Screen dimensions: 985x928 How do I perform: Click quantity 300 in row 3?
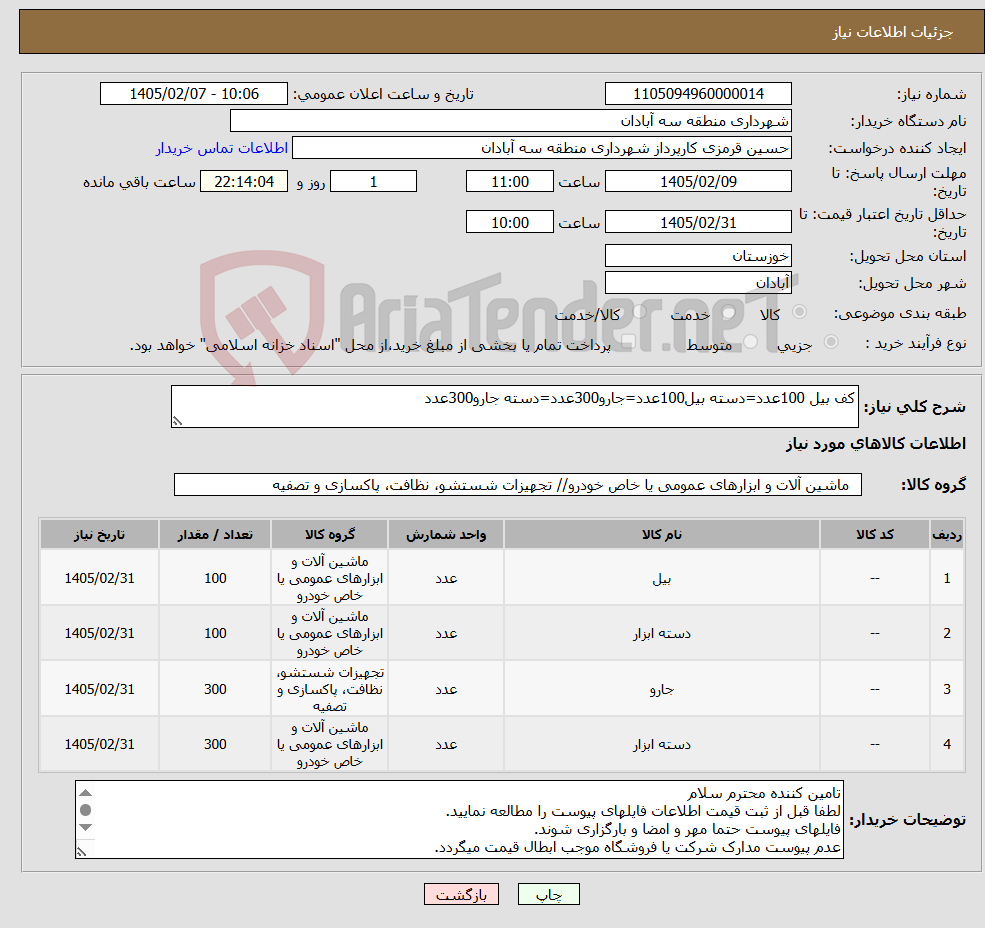[215, 689]
